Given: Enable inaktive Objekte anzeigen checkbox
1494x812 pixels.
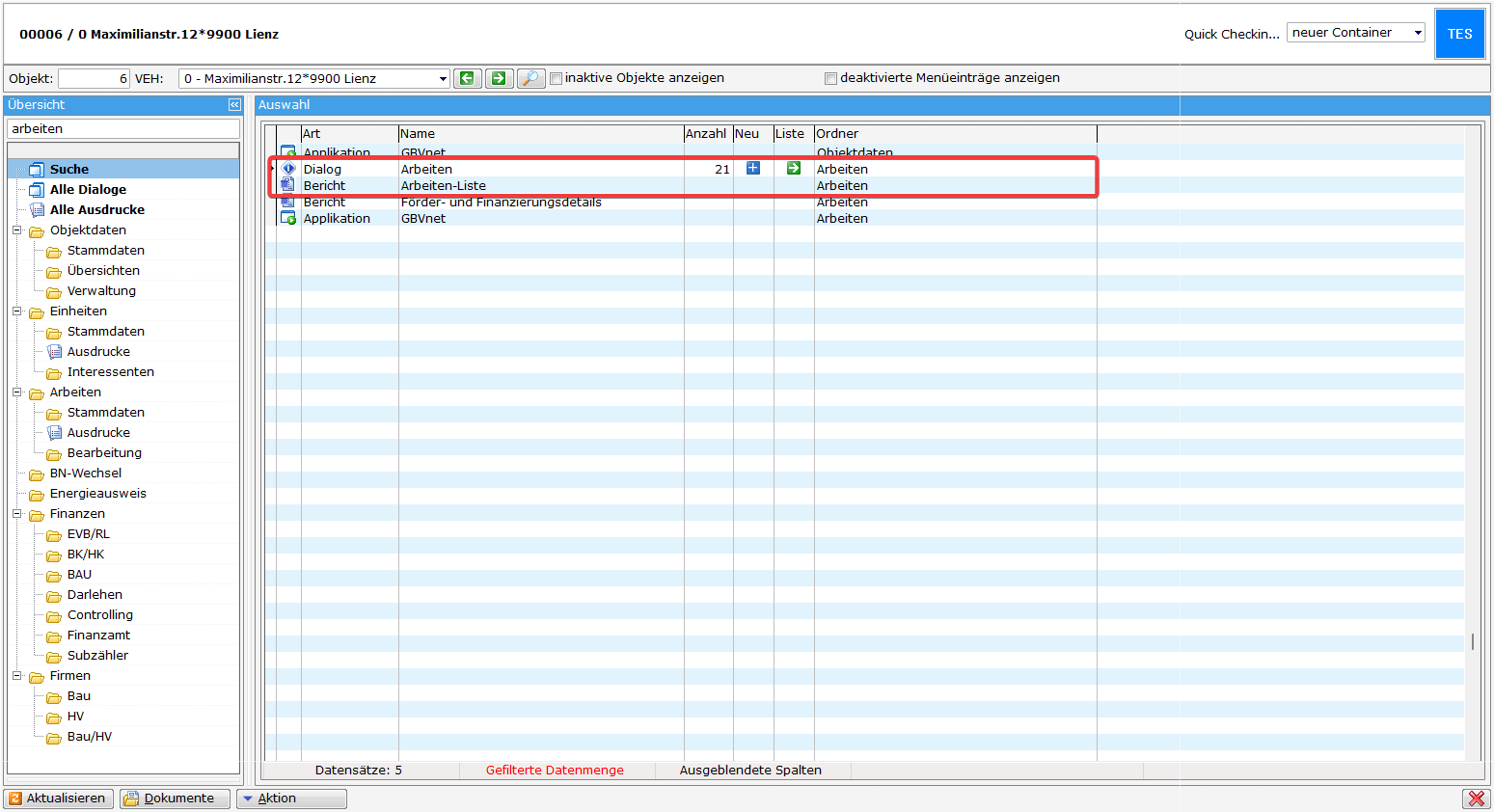Looking at the screenshot, I should pyautogui.click(x=557, y=79).
